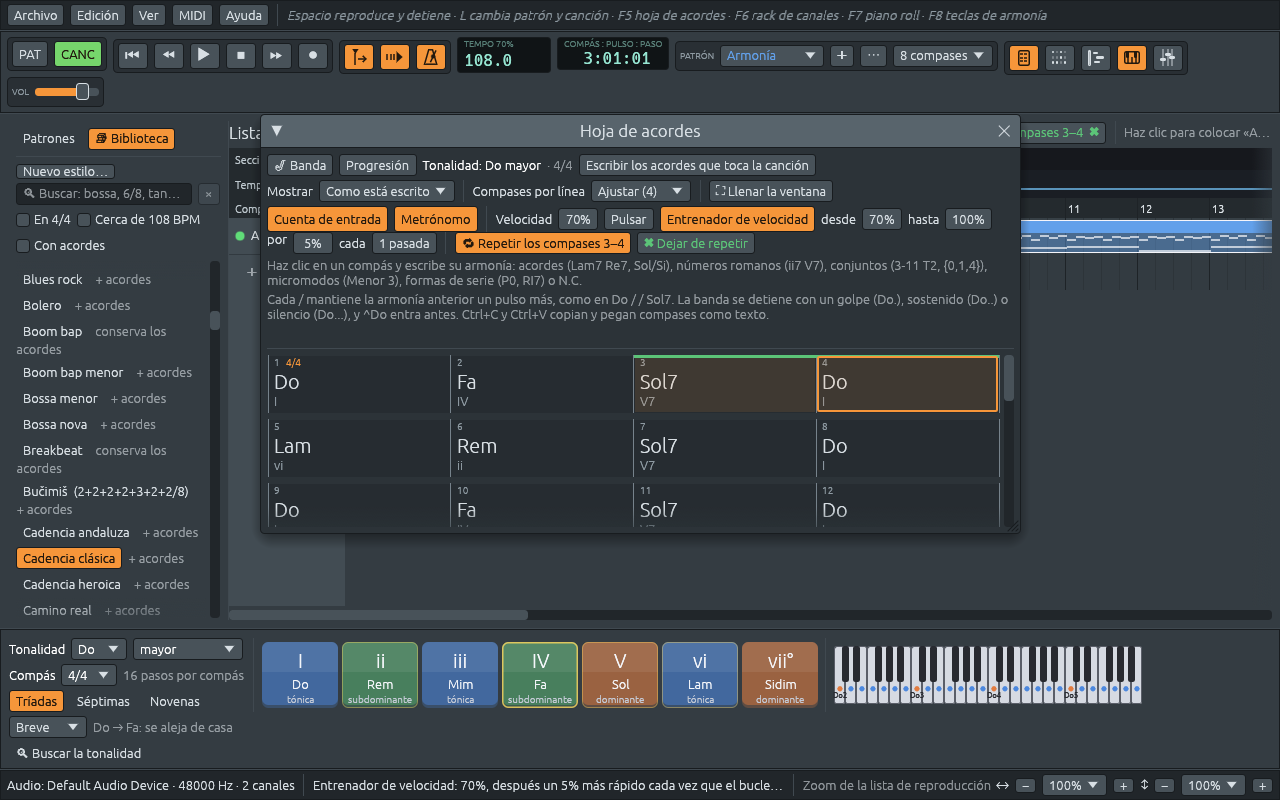Jump to the start with the skip-back transport button
The height and width of the screenshot is (800, 1280).
coord(131,56)
